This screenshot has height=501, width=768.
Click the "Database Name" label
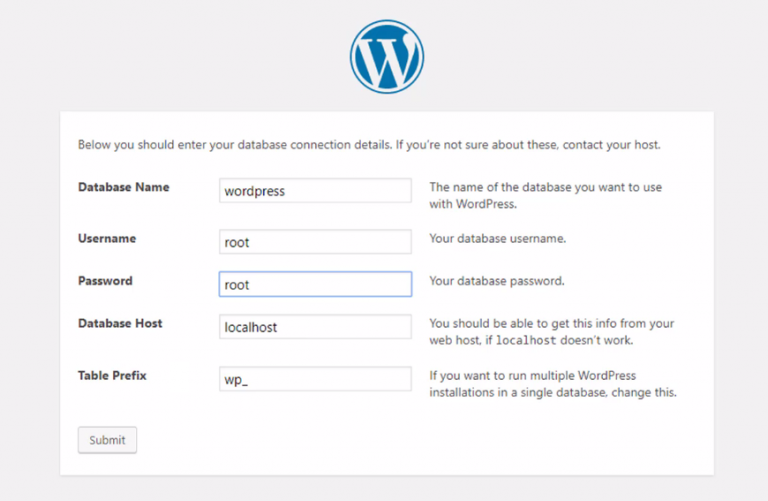(124, 187)
